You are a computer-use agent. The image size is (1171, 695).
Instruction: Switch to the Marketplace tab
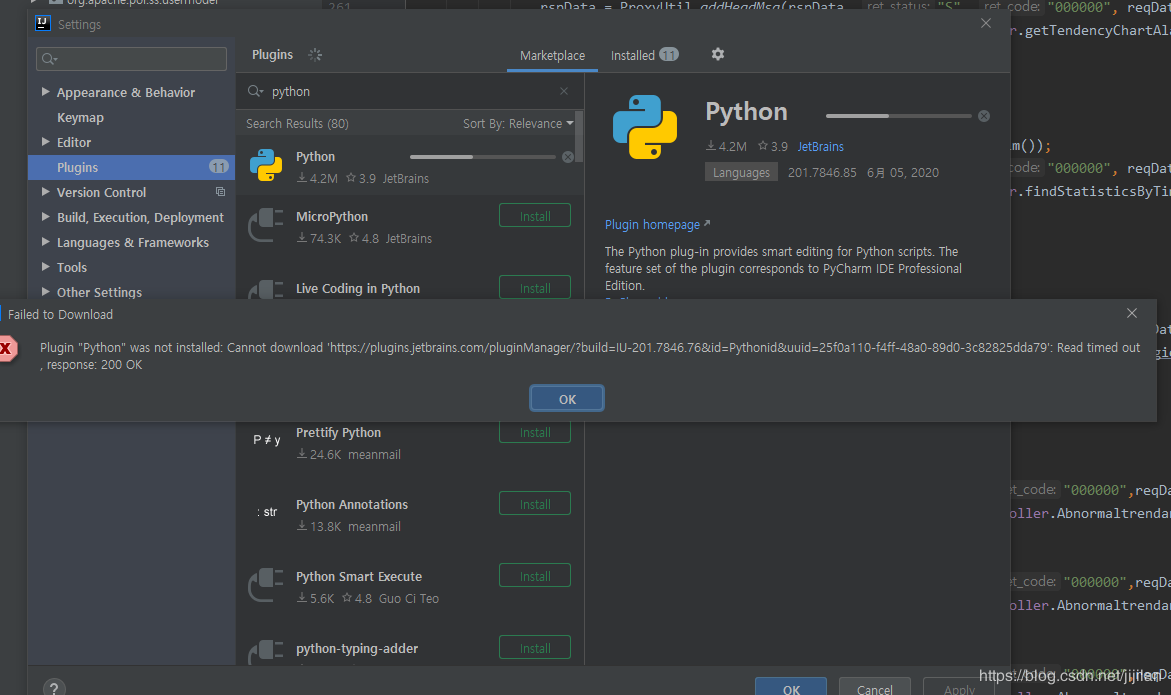(552, 55)
